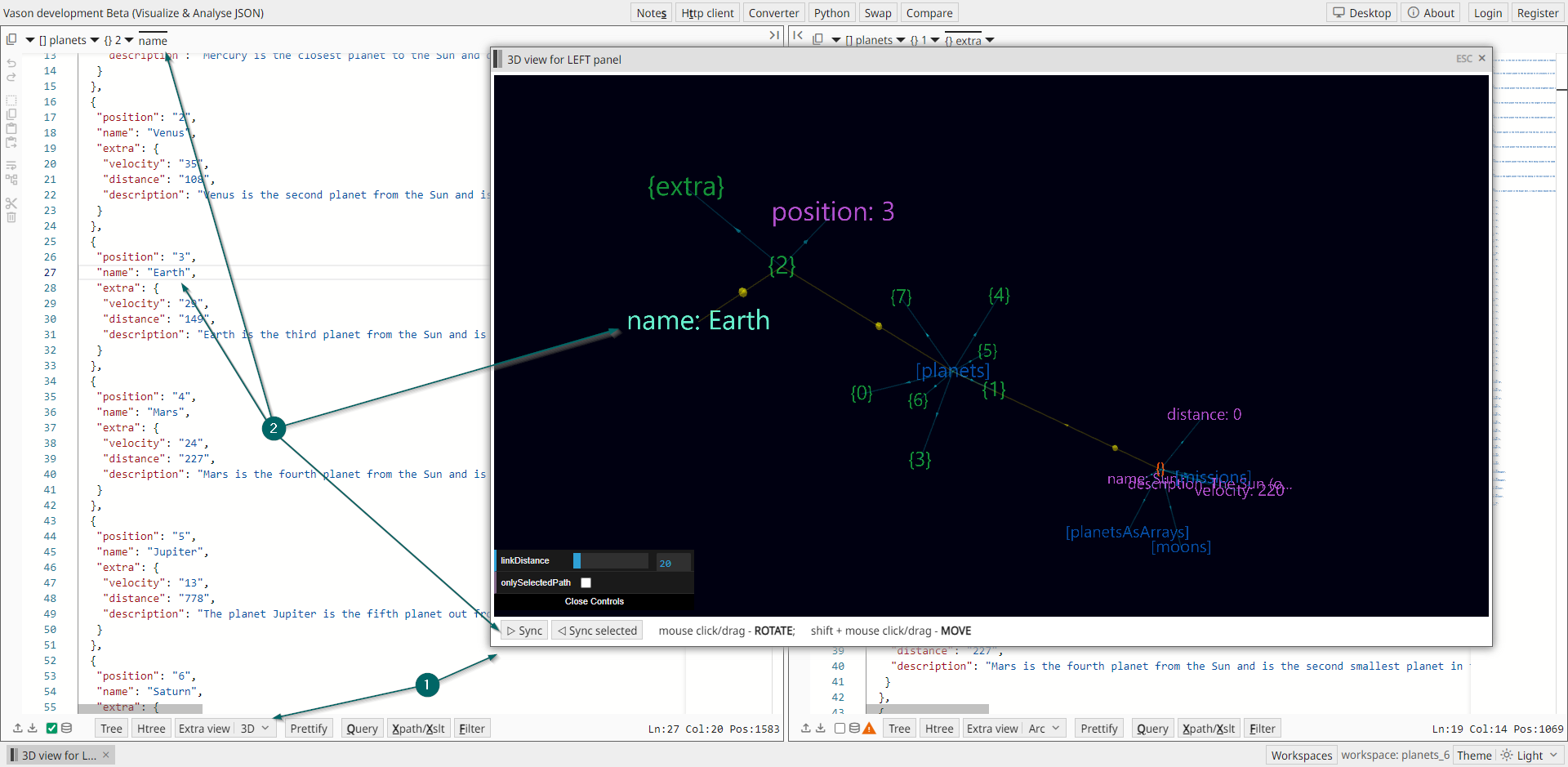Open the right Extra view Arc dropdown

coord(1045,729)
